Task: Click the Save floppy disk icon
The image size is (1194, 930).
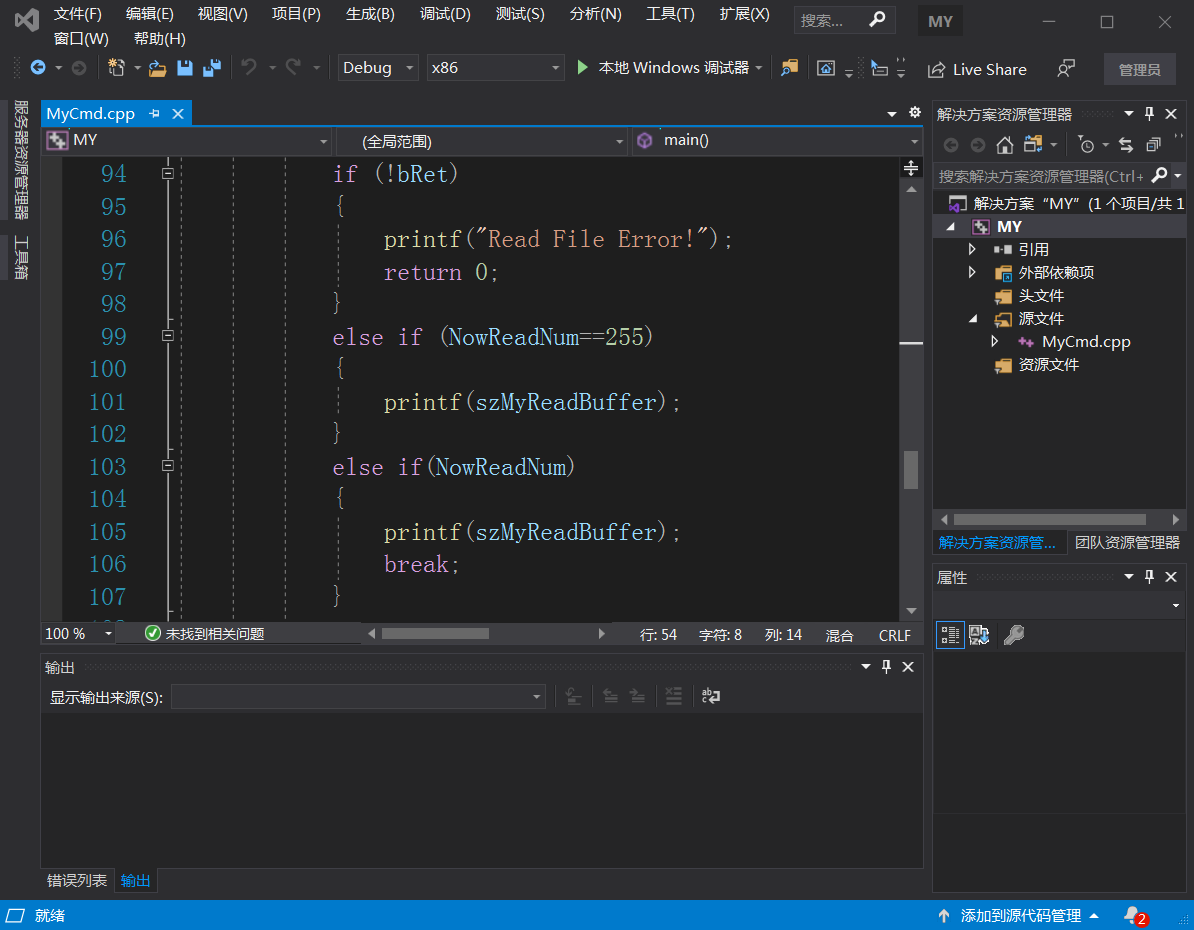Action: tap(184, 68)
